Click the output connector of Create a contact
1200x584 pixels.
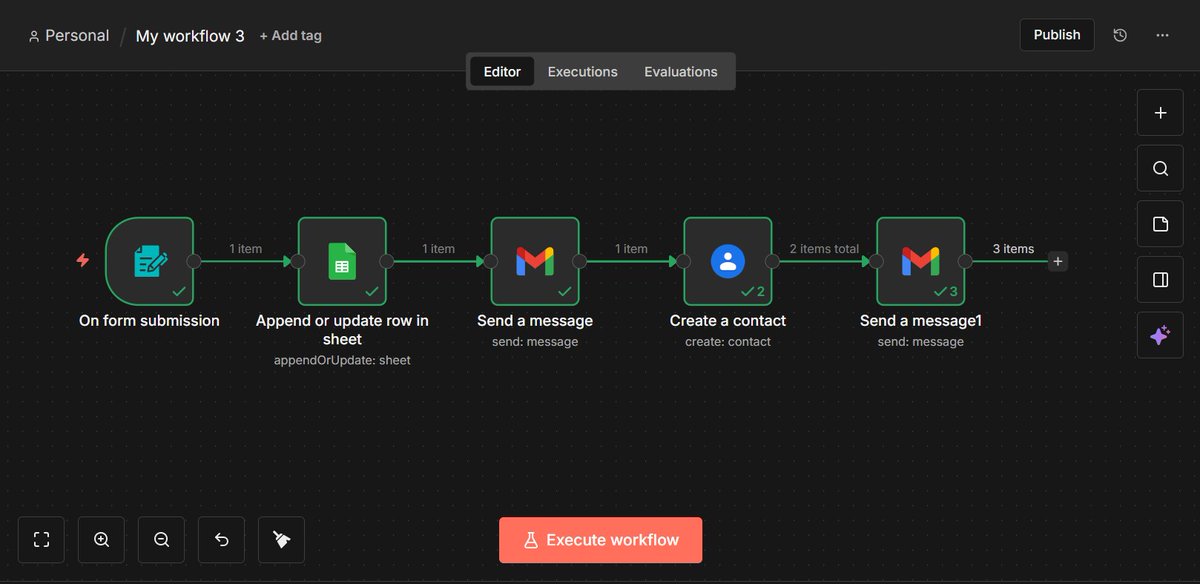(773, 261)
